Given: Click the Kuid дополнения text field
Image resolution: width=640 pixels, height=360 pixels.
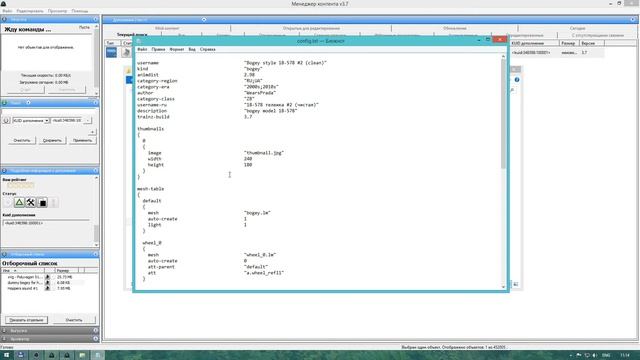Looking at the screenshot, I should [46, 223].
